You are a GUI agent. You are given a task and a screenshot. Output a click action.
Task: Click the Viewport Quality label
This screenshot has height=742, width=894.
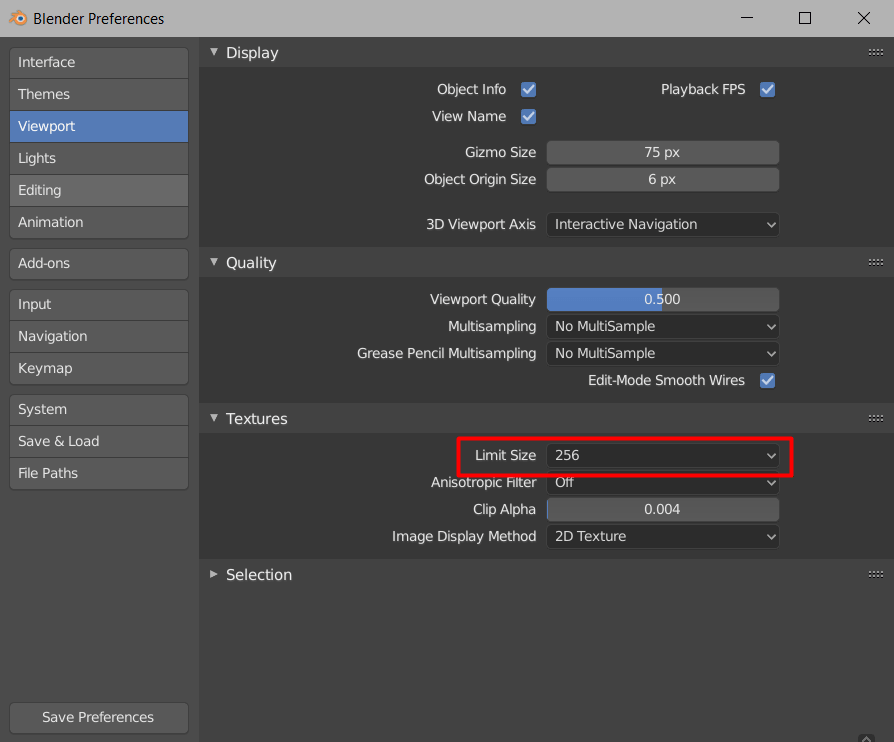482,299
